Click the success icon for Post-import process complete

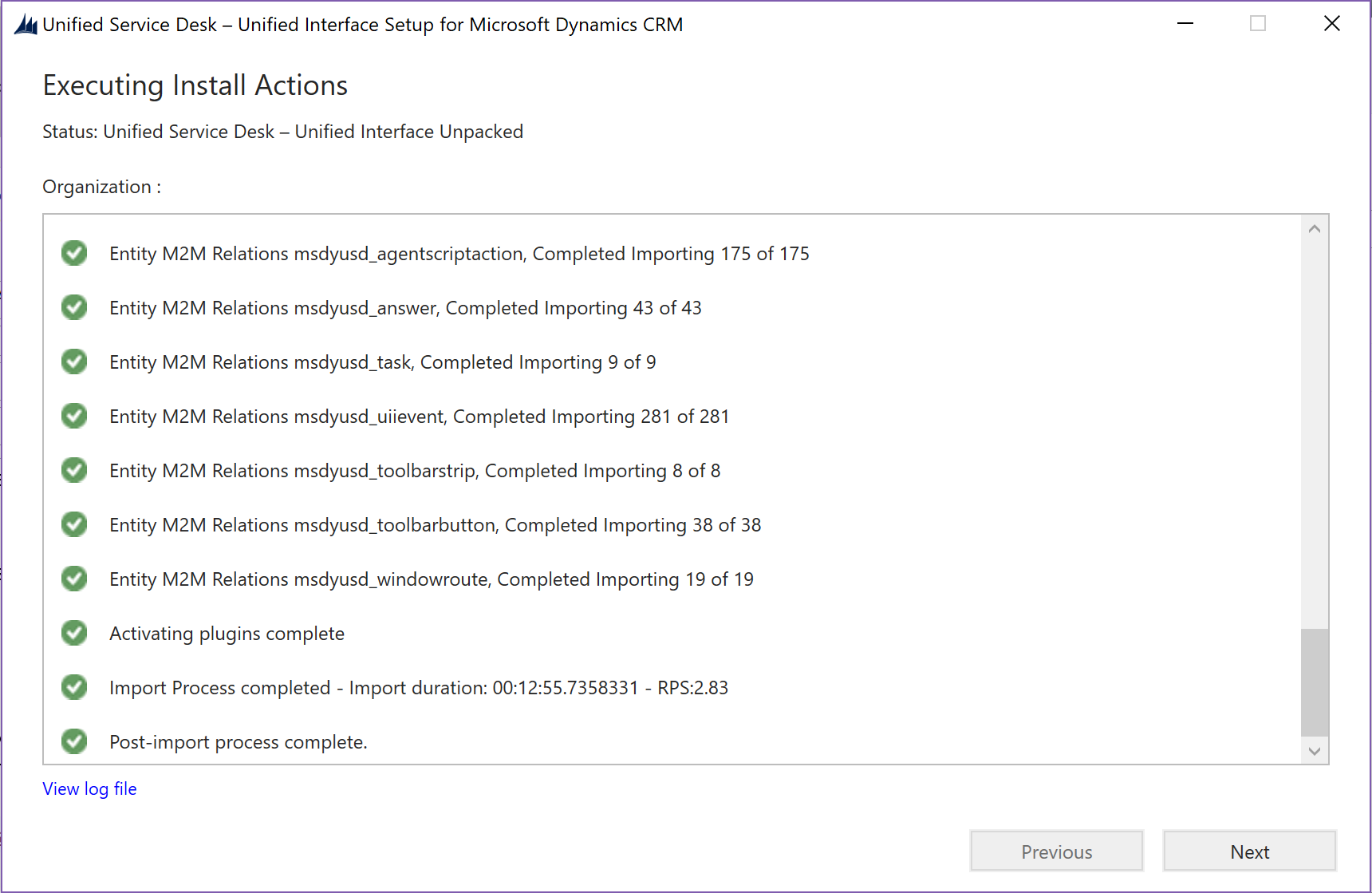click(x=73, y=741)
